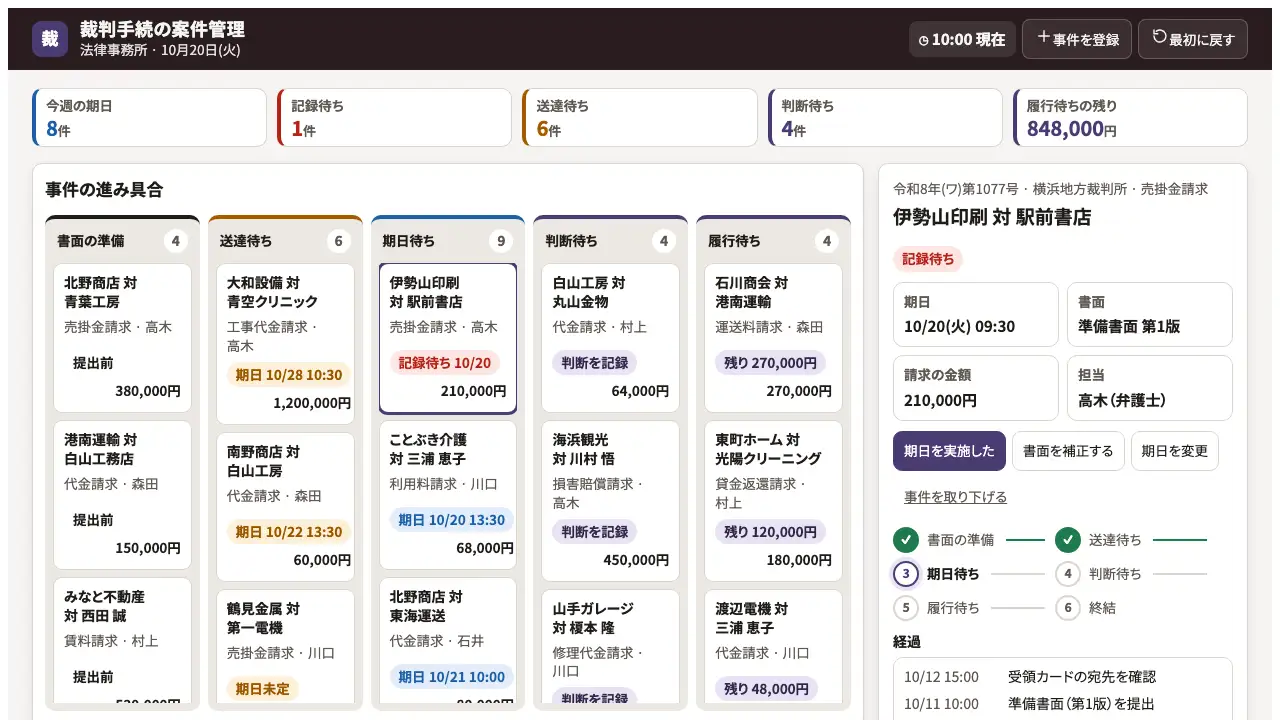Open 送達待ち summary card with 6件
Viewport: 1280px width, 720px height.
click(640, 118)
